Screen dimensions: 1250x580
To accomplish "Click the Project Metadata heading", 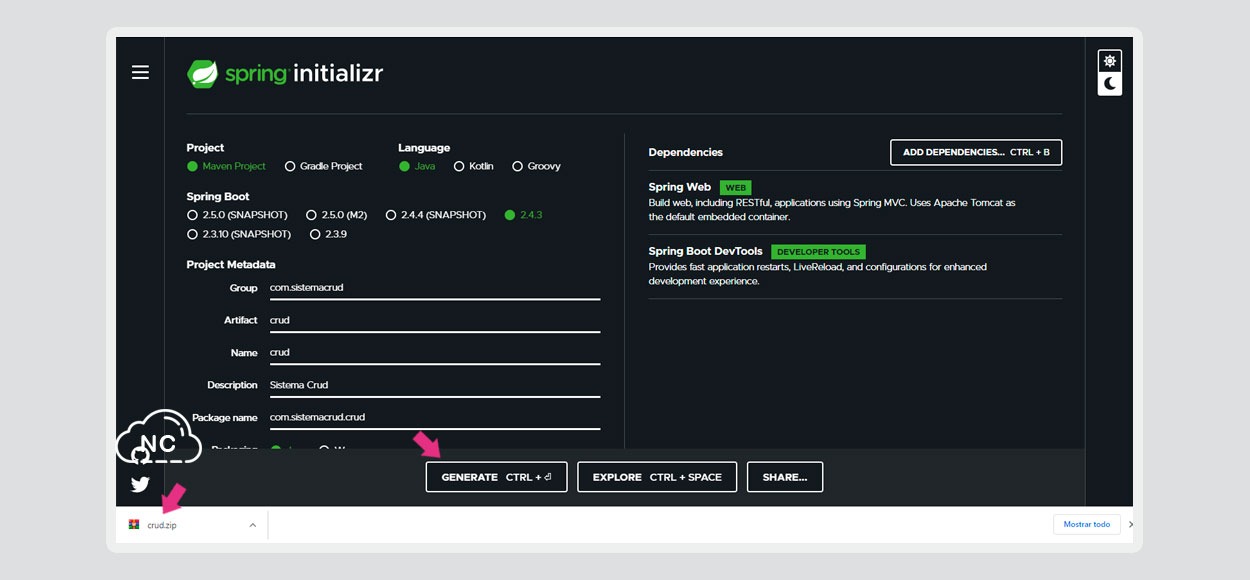I will (231, 264).
